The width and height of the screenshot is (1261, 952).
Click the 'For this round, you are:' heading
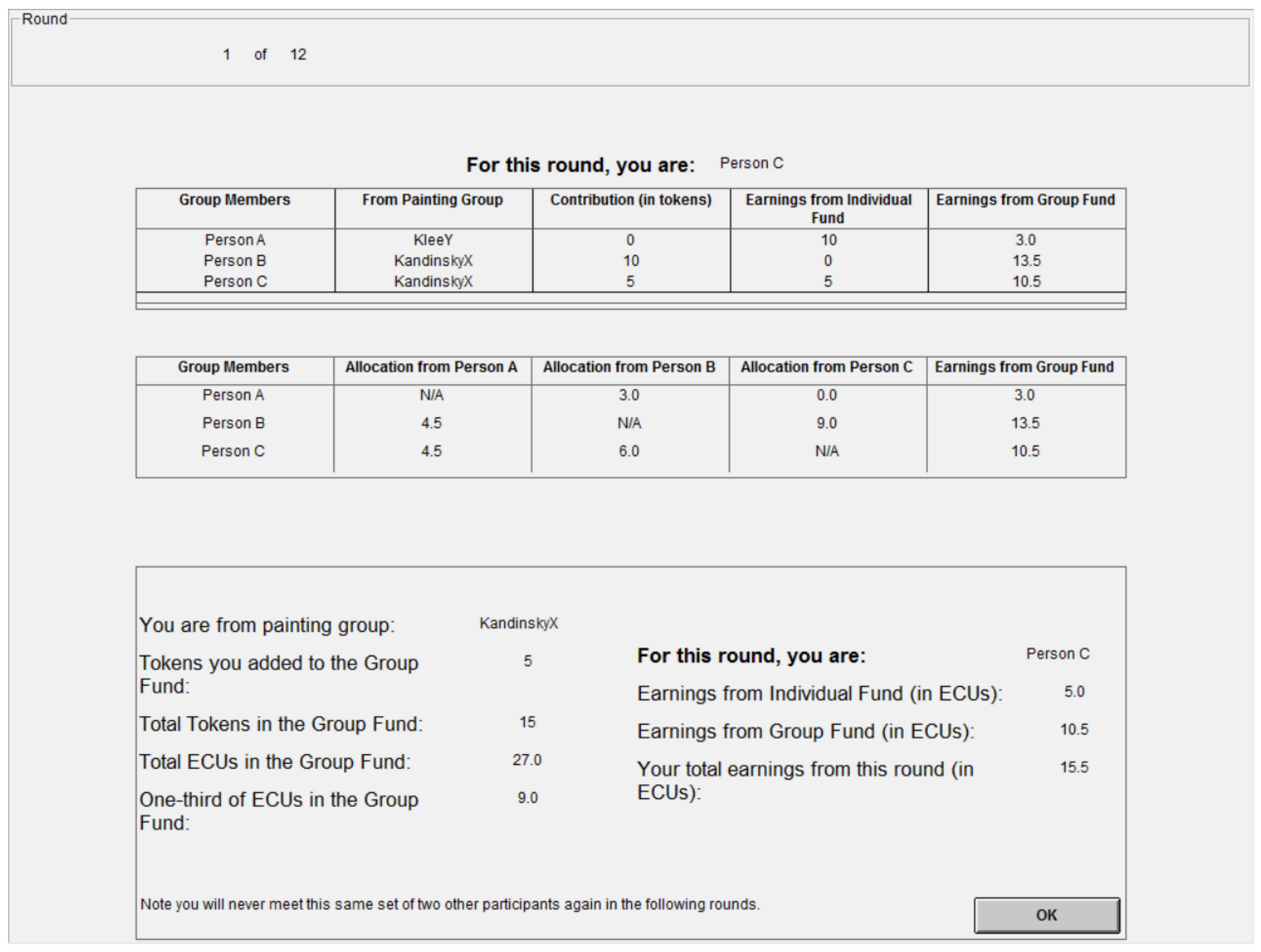[x=580, y=165]
